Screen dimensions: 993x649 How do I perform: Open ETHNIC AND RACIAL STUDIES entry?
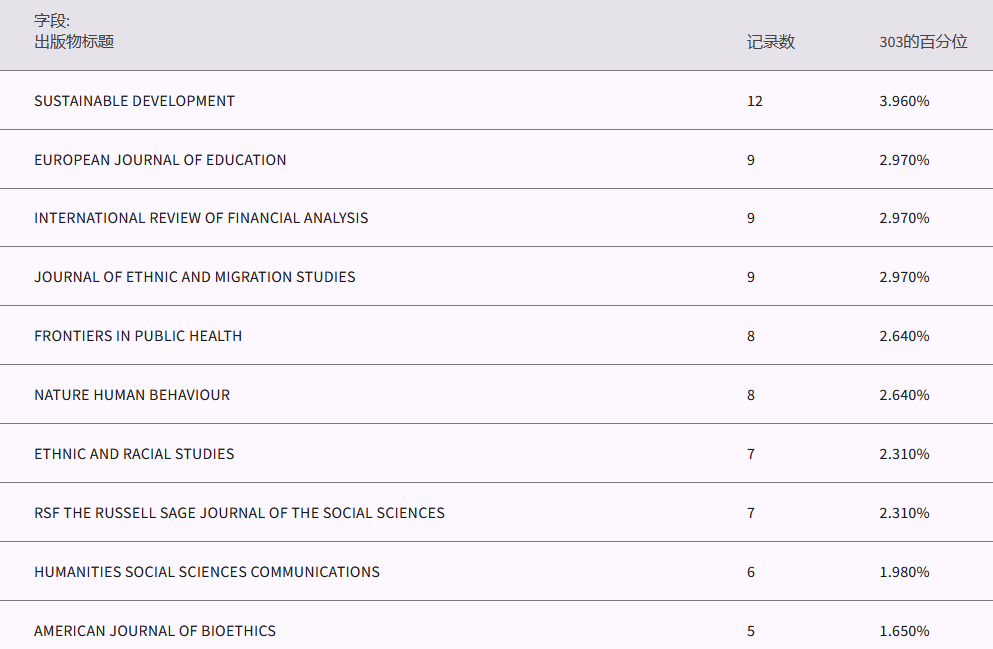(134, 454)
